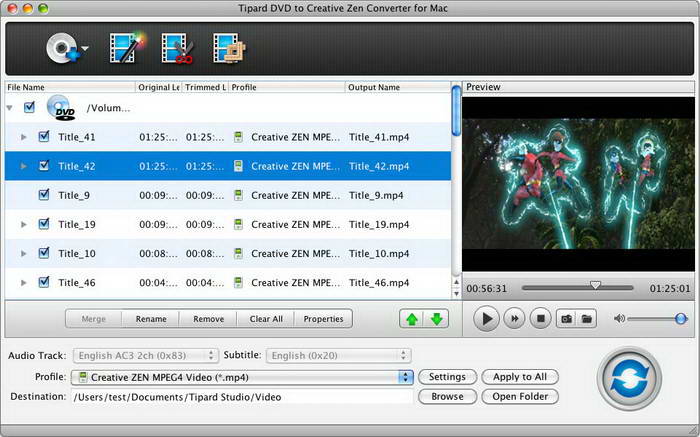Collapse the /Volum... DVD tree node
Screen dimensions: 700x437
tap(9, 108)
